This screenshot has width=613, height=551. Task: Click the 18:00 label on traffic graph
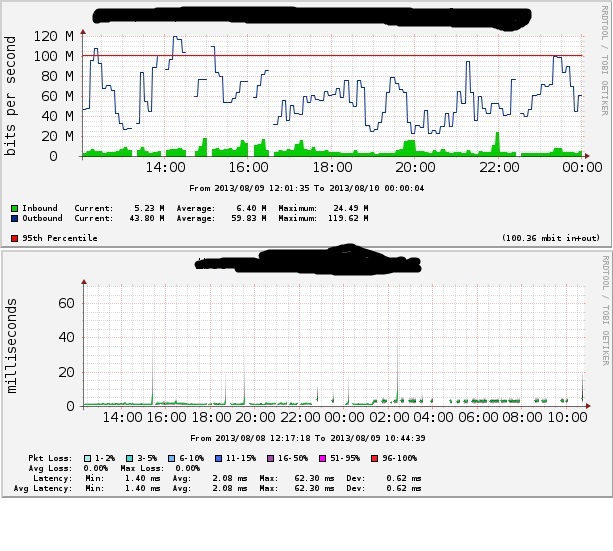click(x=332, y=168)
